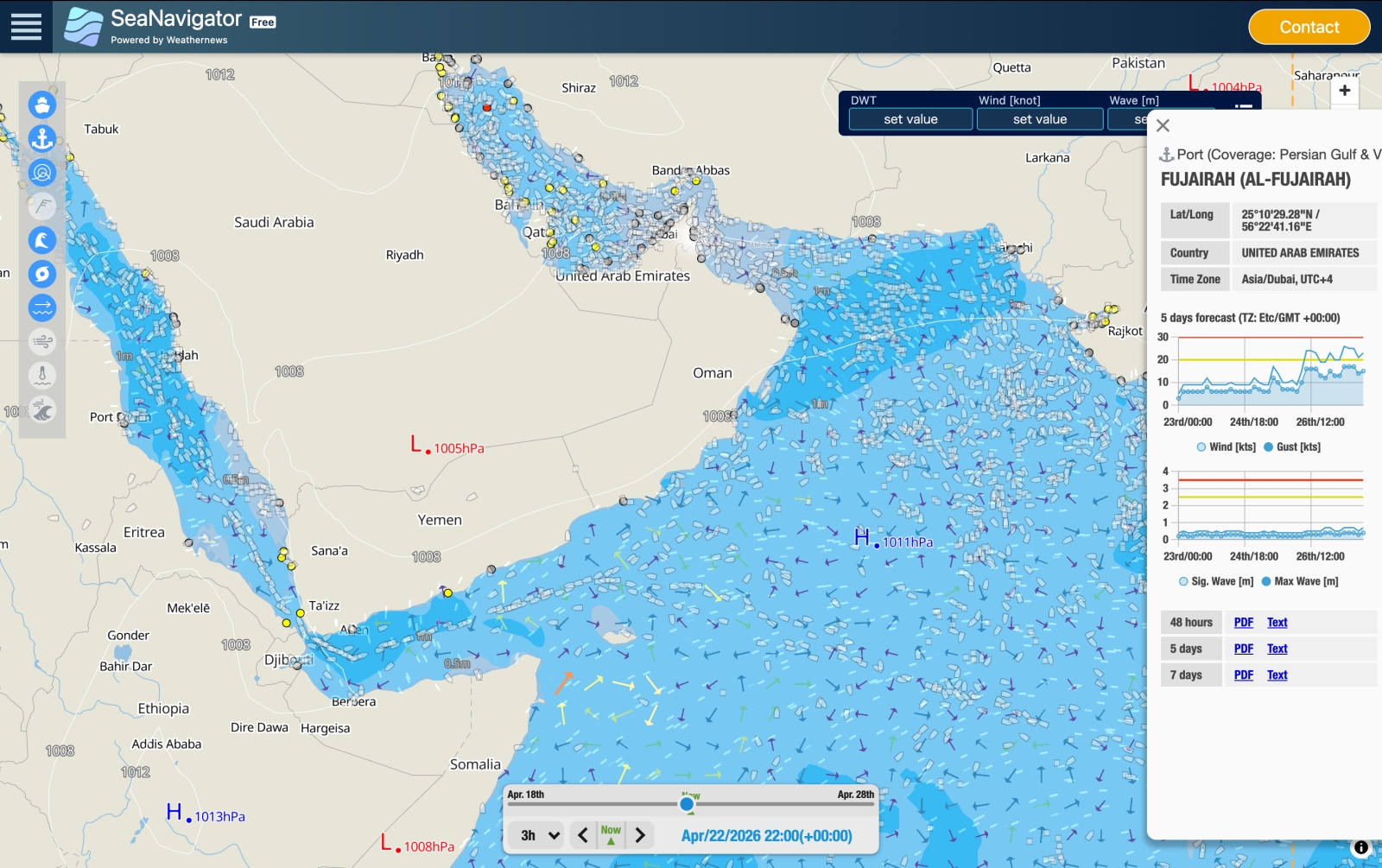Enable the wind wave layer icon
The image size is (1382, 868).
click(x=42, y=409)
